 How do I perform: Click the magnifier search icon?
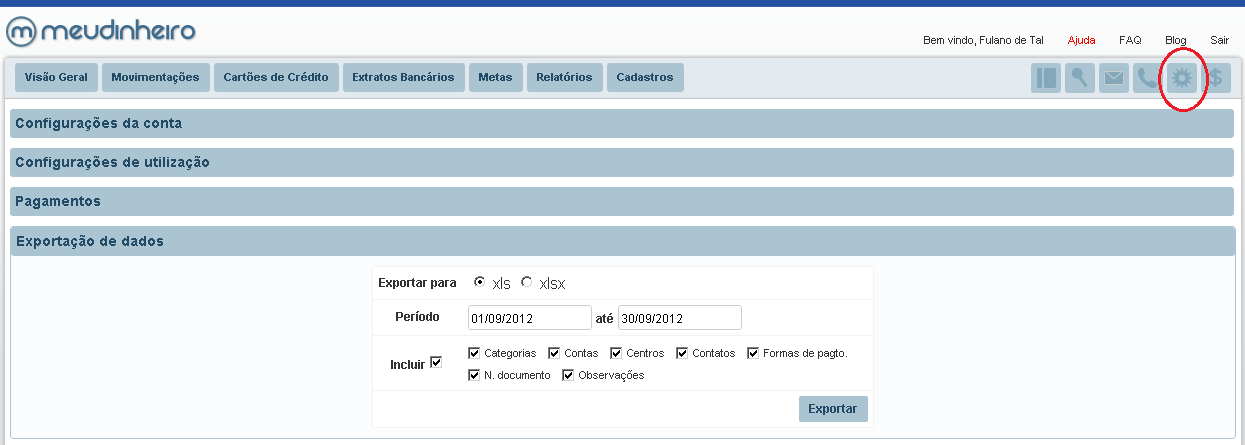(x=1080, y=78)
